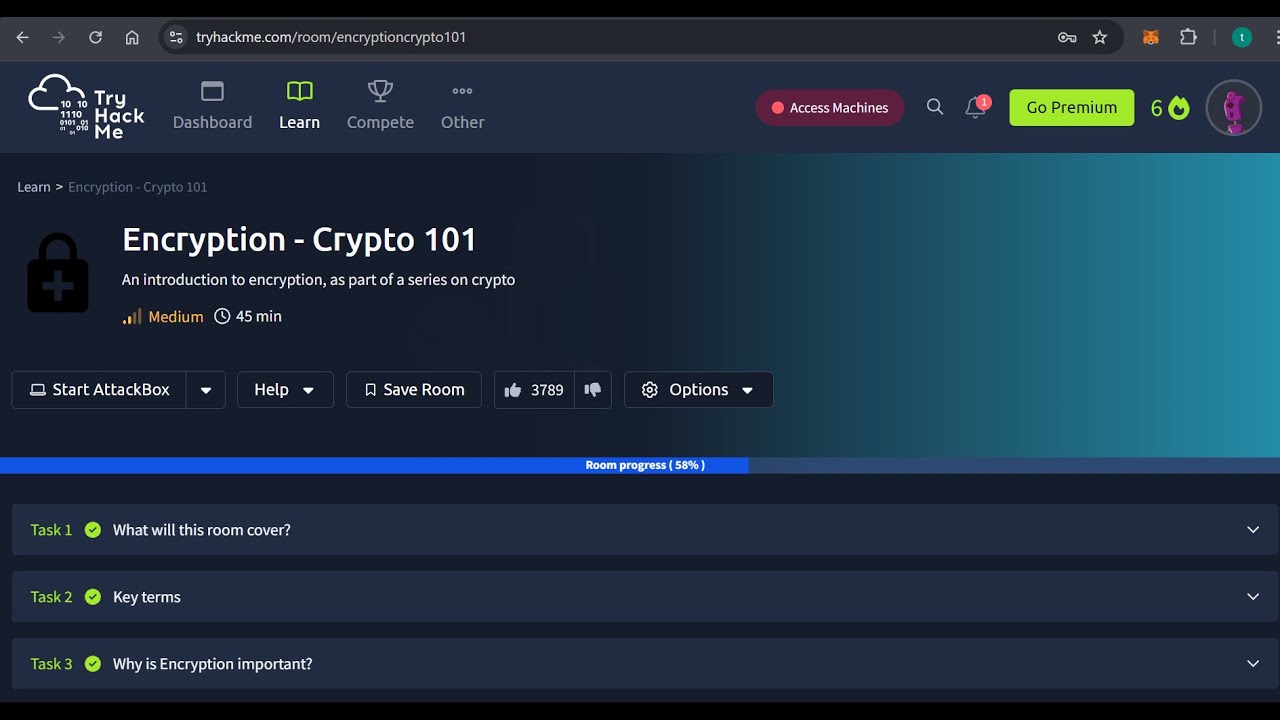Click the TryHackMe logo
The height and width of the screenshot is (720, 1280).
[x=87, y=107]
